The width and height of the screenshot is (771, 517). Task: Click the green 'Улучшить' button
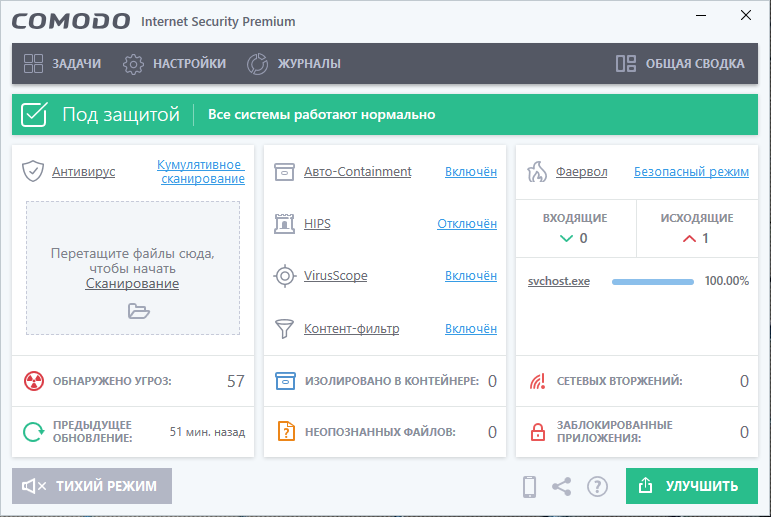pos(691,486)
